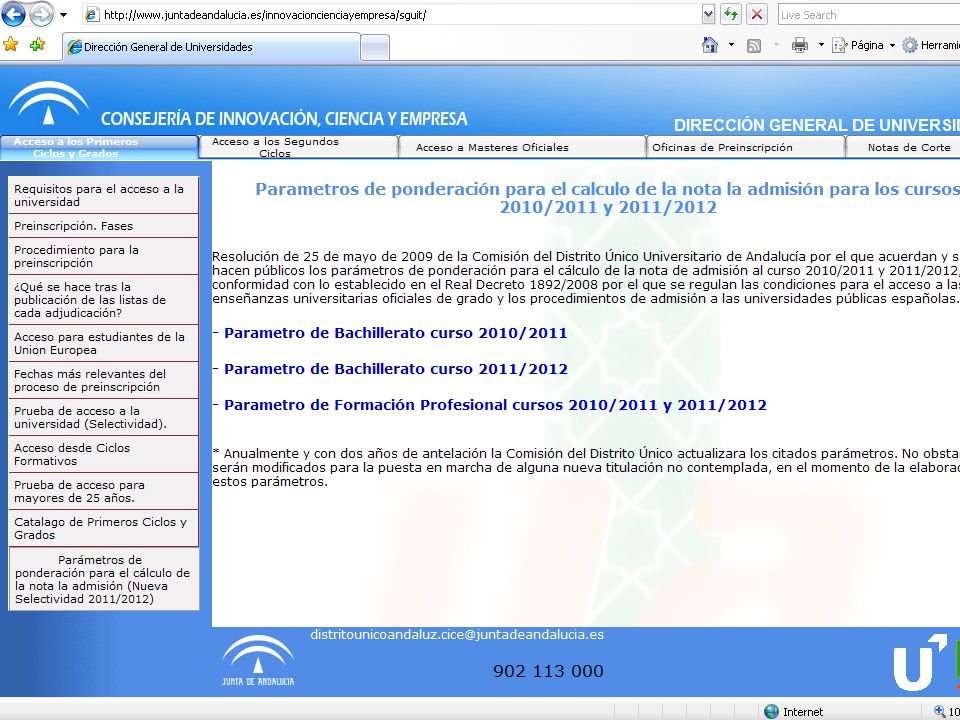Viewport: 960px width, 720px height.
Task: Open the Página menu
Action: pos(863,45)
